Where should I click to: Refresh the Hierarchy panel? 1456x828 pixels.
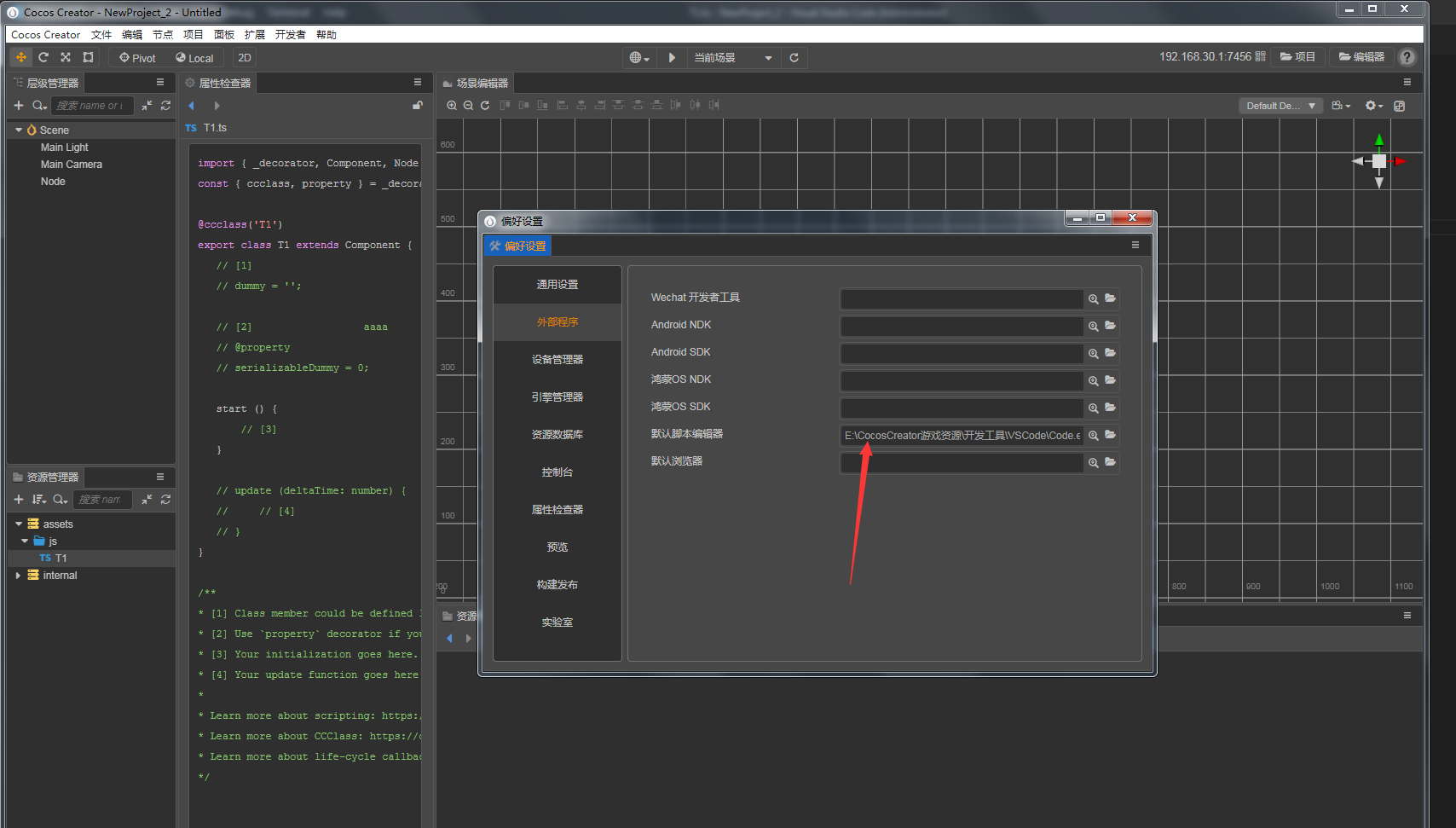[165, 106]
